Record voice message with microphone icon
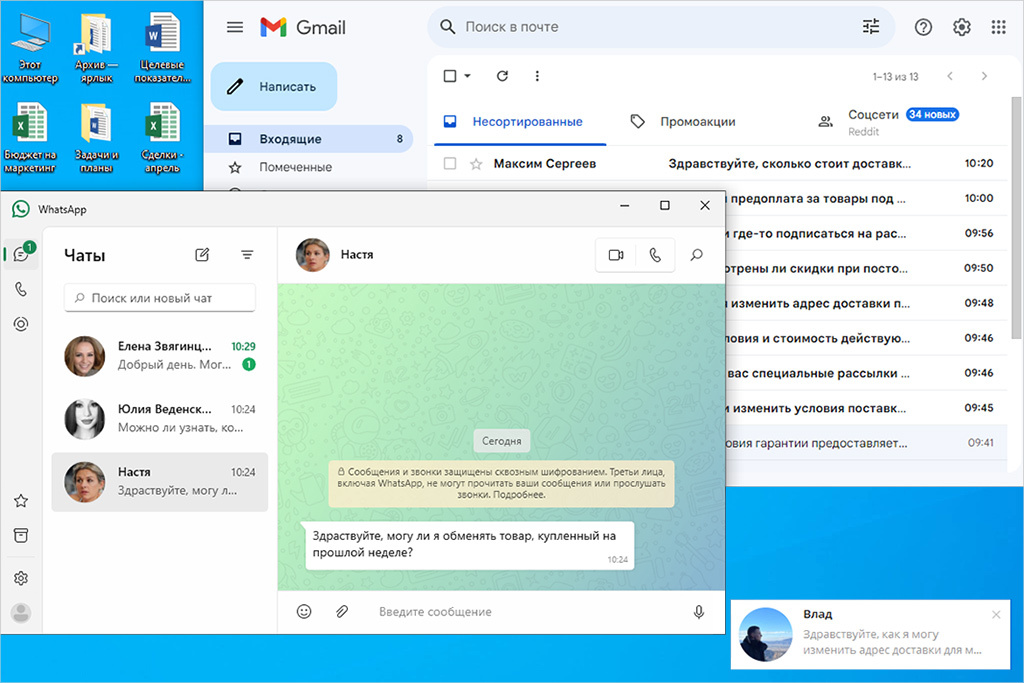 point(699,611)
